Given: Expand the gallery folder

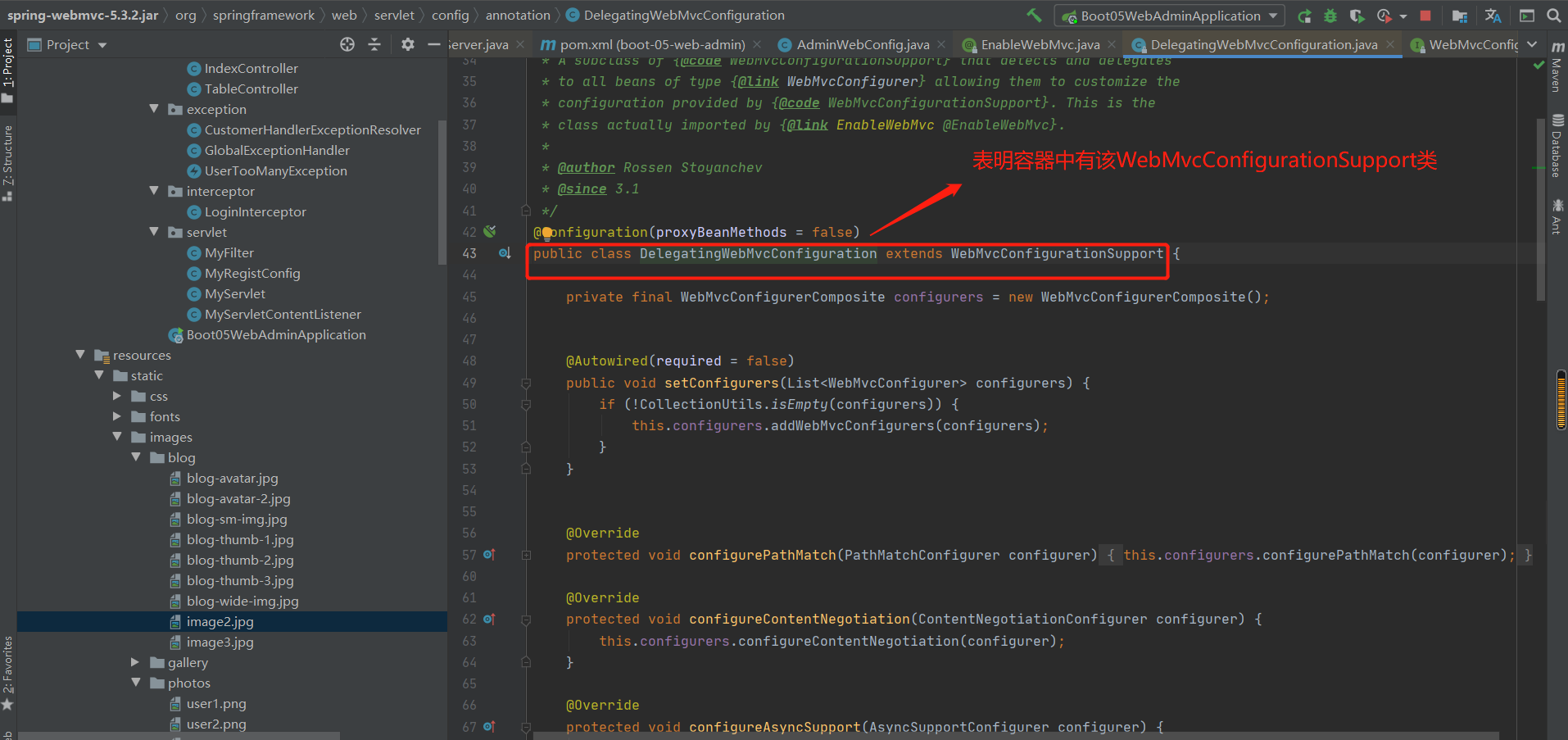Looking at the screenshot, I should point(136,661).
